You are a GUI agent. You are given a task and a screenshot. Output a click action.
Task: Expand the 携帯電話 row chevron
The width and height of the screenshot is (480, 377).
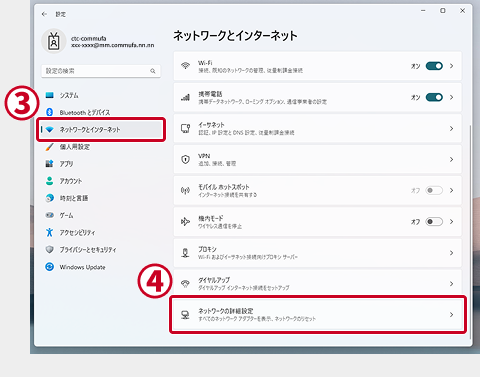[x=451, y=97]
